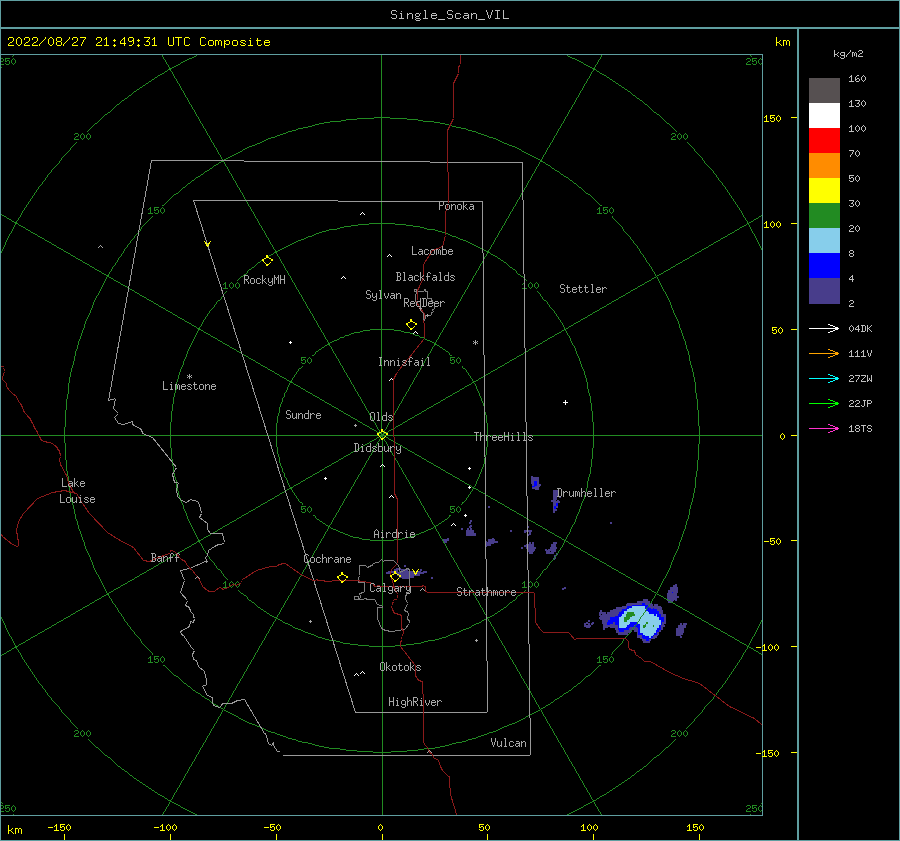Click the asterisk marker east of RedDeer
This screenshot has width=900, height=841.
(475, 343)
